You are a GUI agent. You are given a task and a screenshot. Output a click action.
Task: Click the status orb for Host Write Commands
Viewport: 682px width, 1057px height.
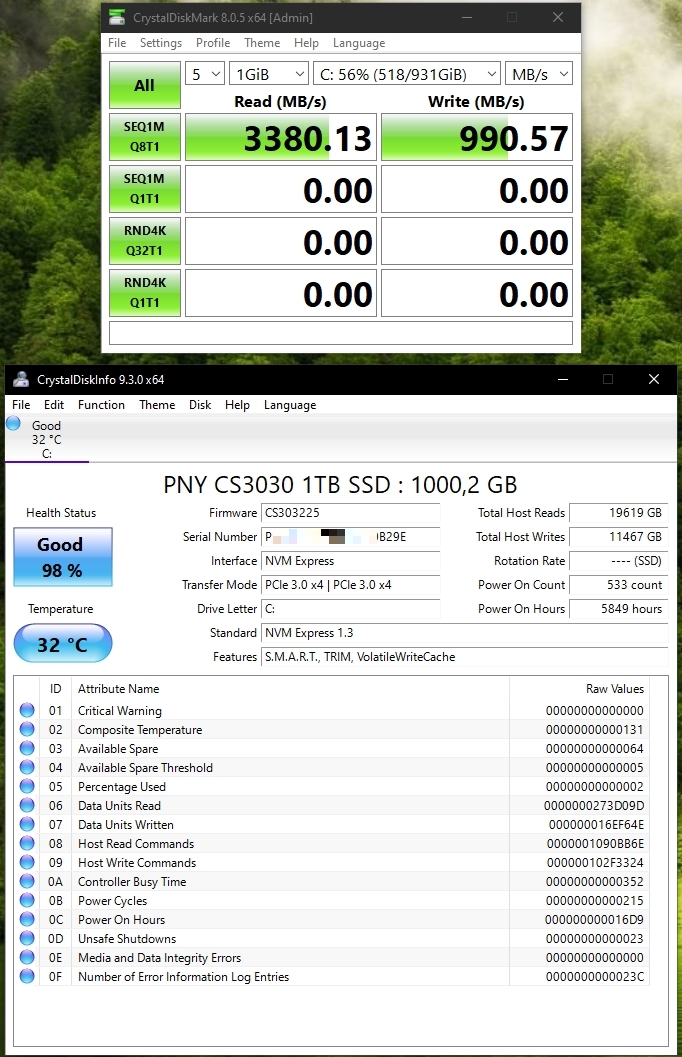click(27, 862)
